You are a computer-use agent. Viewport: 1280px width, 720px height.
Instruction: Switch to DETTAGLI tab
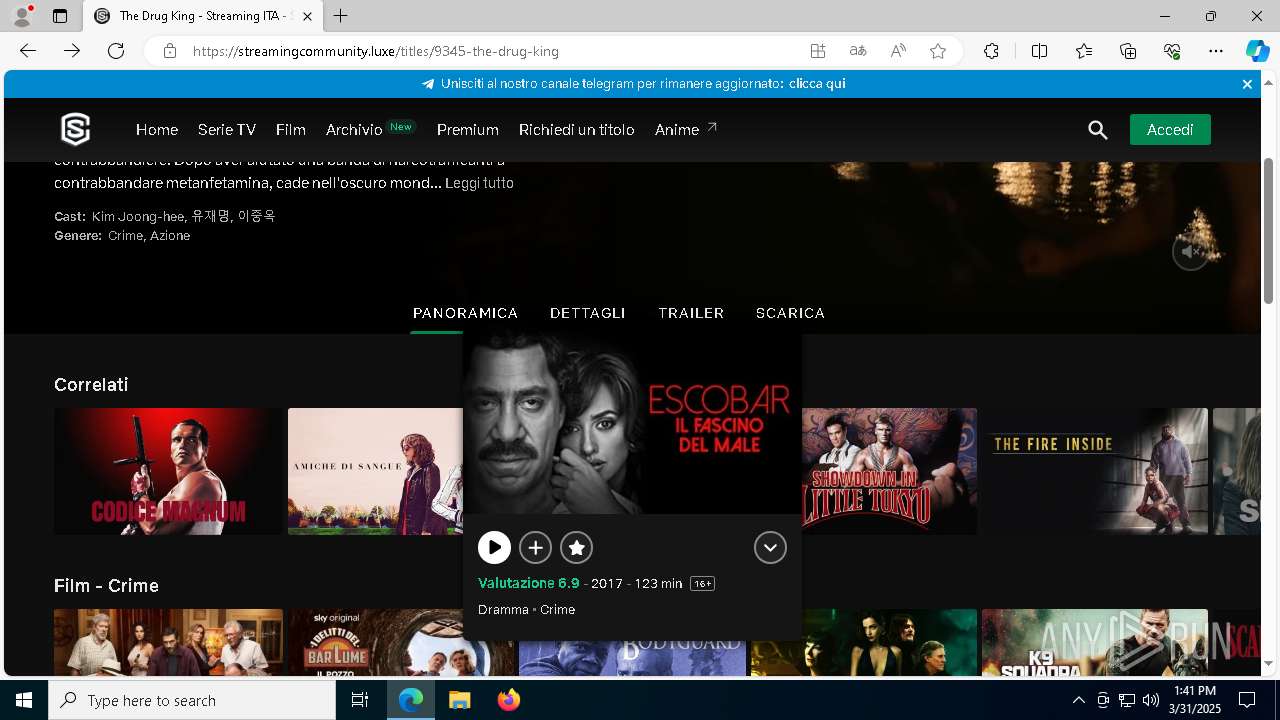click(x=588, y=313)
